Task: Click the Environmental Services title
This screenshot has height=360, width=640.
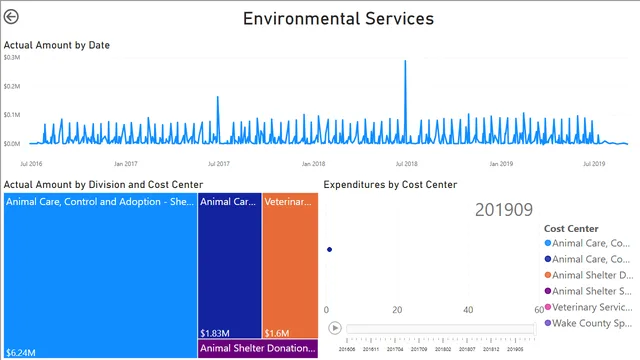Action: click(x=338, y=19)
